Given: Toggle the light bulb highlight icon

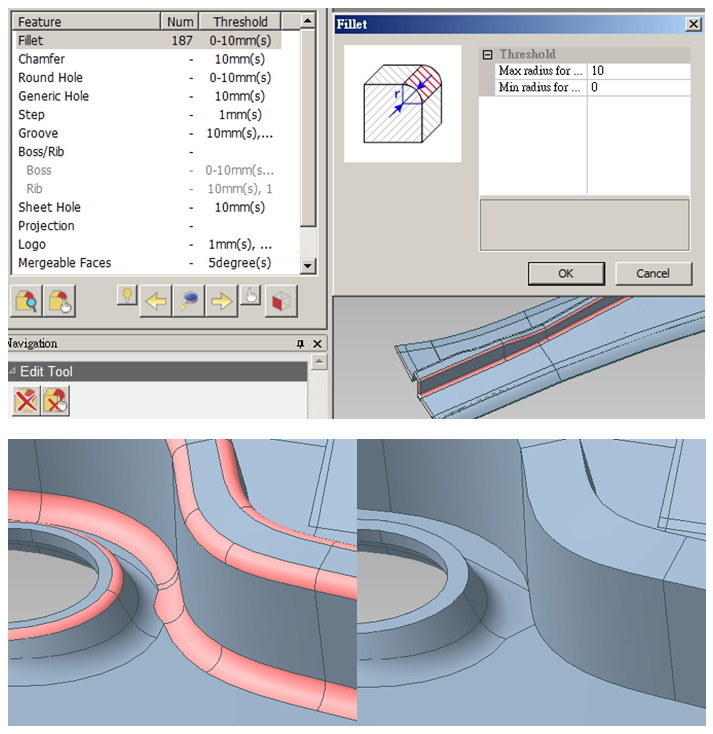Looking at the screenshot, I should 127,296.
